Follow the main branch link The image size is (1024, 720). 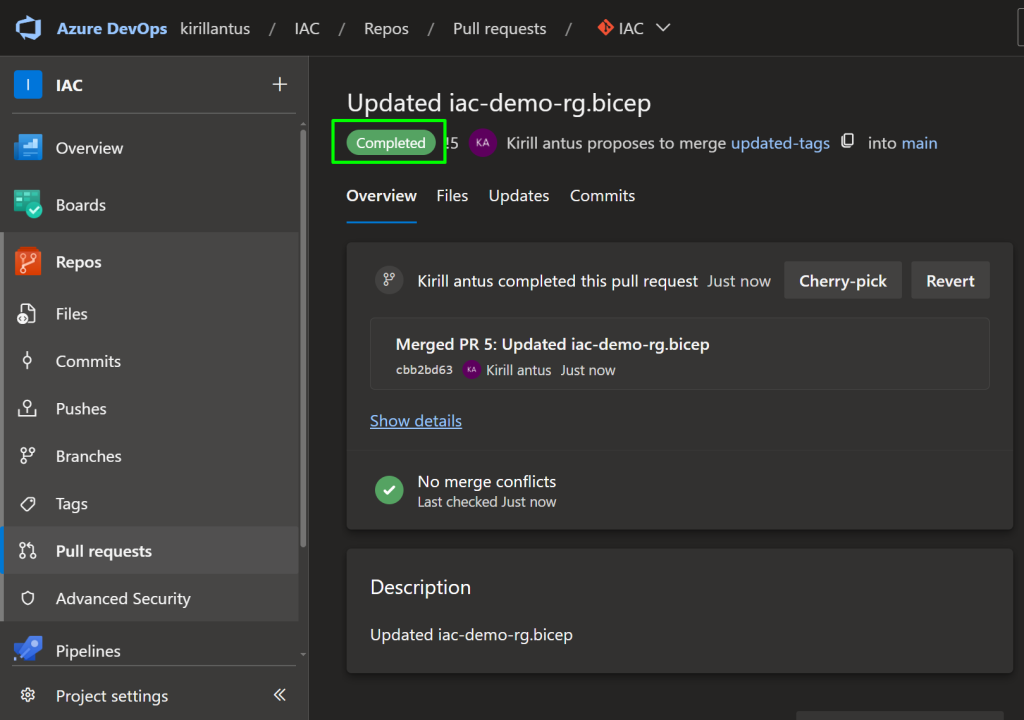click(919, 143)
